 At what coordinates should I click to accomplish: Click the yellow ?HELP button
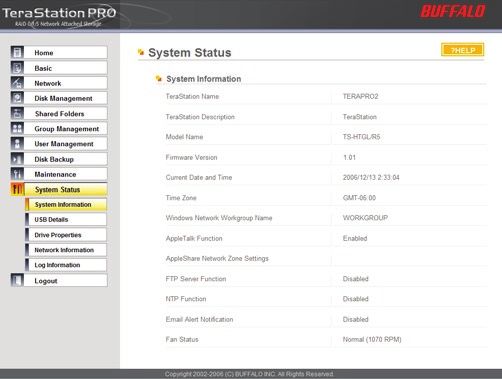(462, 50)
